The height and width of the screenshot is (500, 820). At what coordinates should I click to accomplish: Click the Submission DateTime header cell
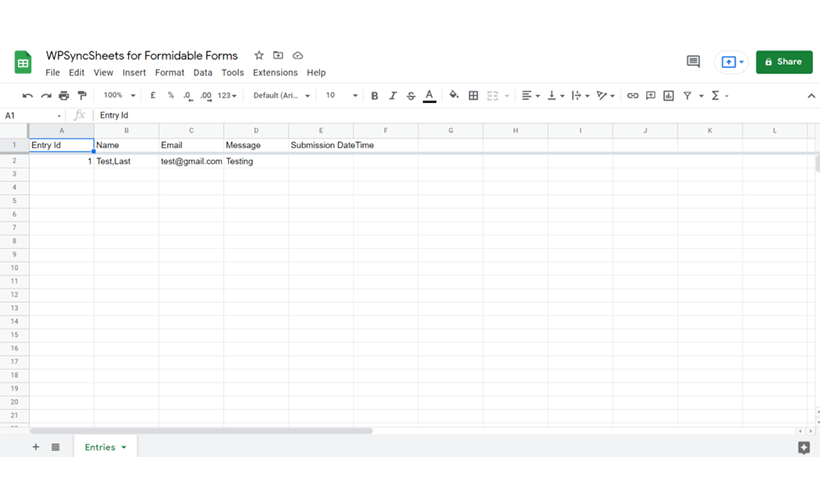tap(321, 145)
